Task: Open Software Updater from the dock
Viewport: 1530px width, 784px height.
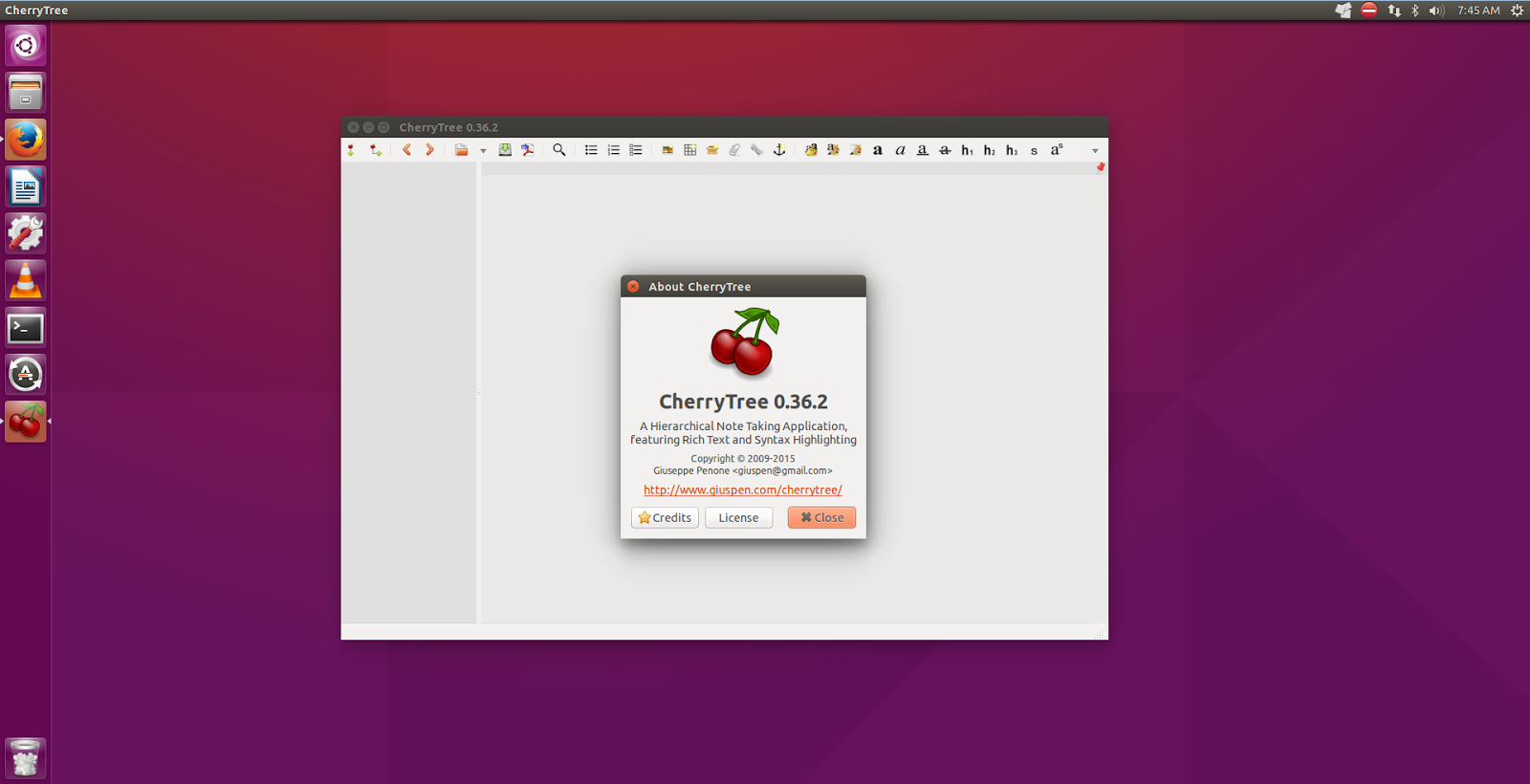Action: pos(26,374)
